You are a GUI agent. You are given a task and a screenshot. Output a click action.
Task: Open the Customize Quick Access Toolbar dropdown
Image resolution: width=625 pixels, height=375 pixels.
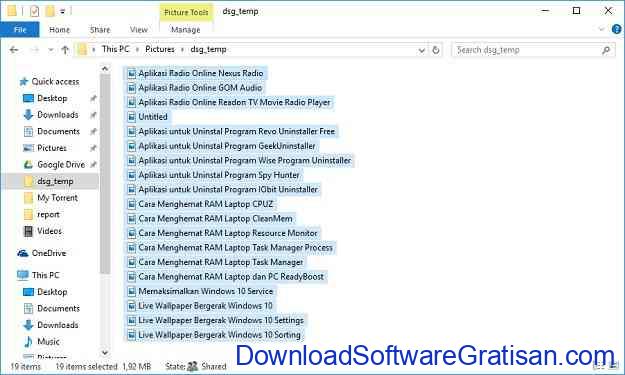pyautogui.click(x=63, y=12)
